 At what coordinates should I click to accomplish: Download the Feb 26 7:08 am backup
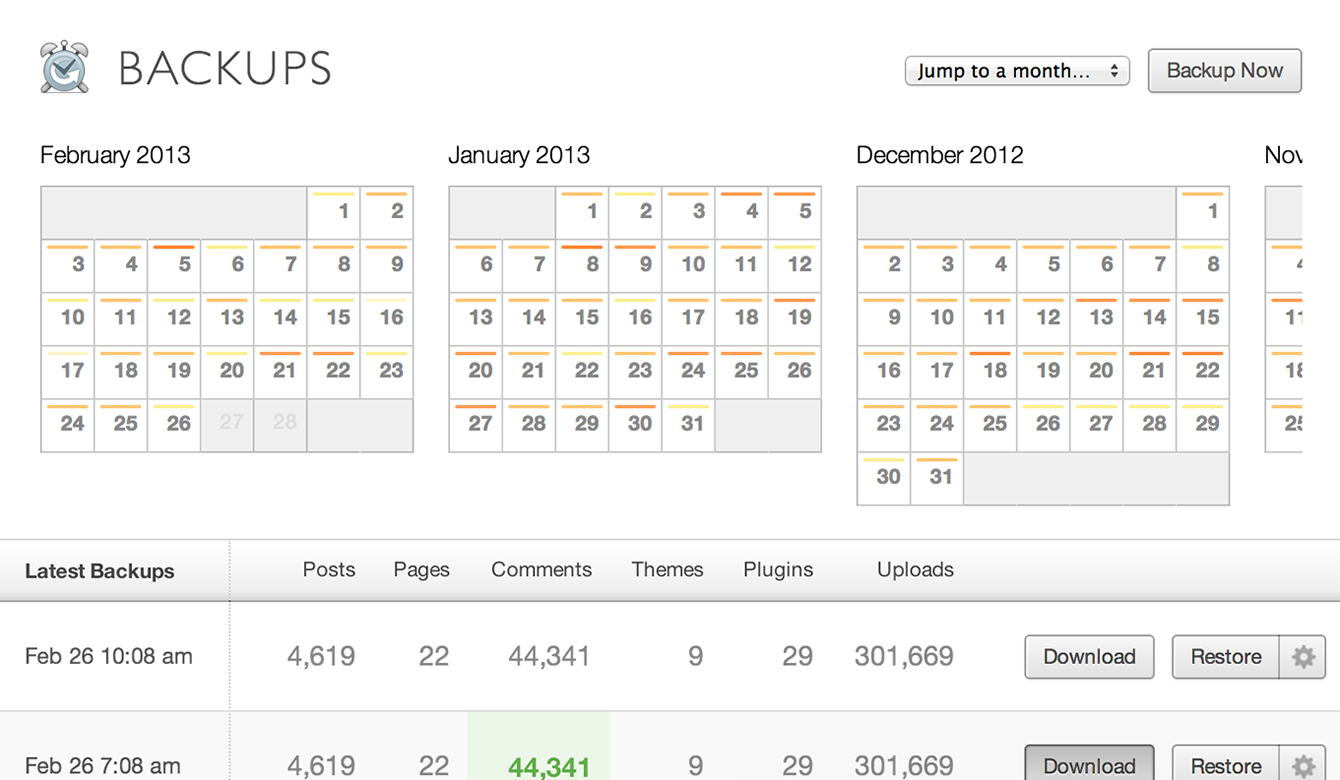point(1089,765)
